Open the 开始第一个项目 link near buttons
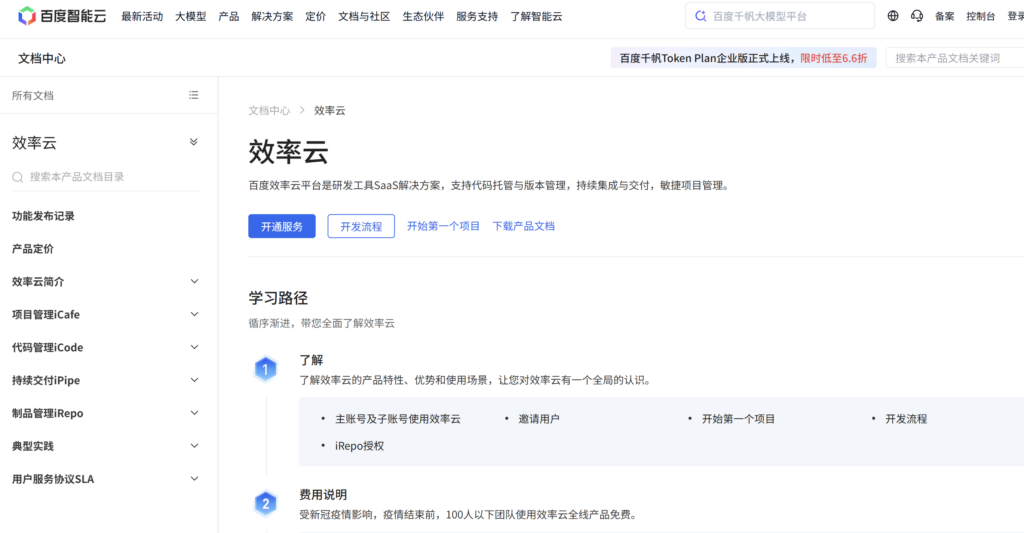Image resolution: width=1024 pixels, height=533 pixels. click(x=443, y=226)
